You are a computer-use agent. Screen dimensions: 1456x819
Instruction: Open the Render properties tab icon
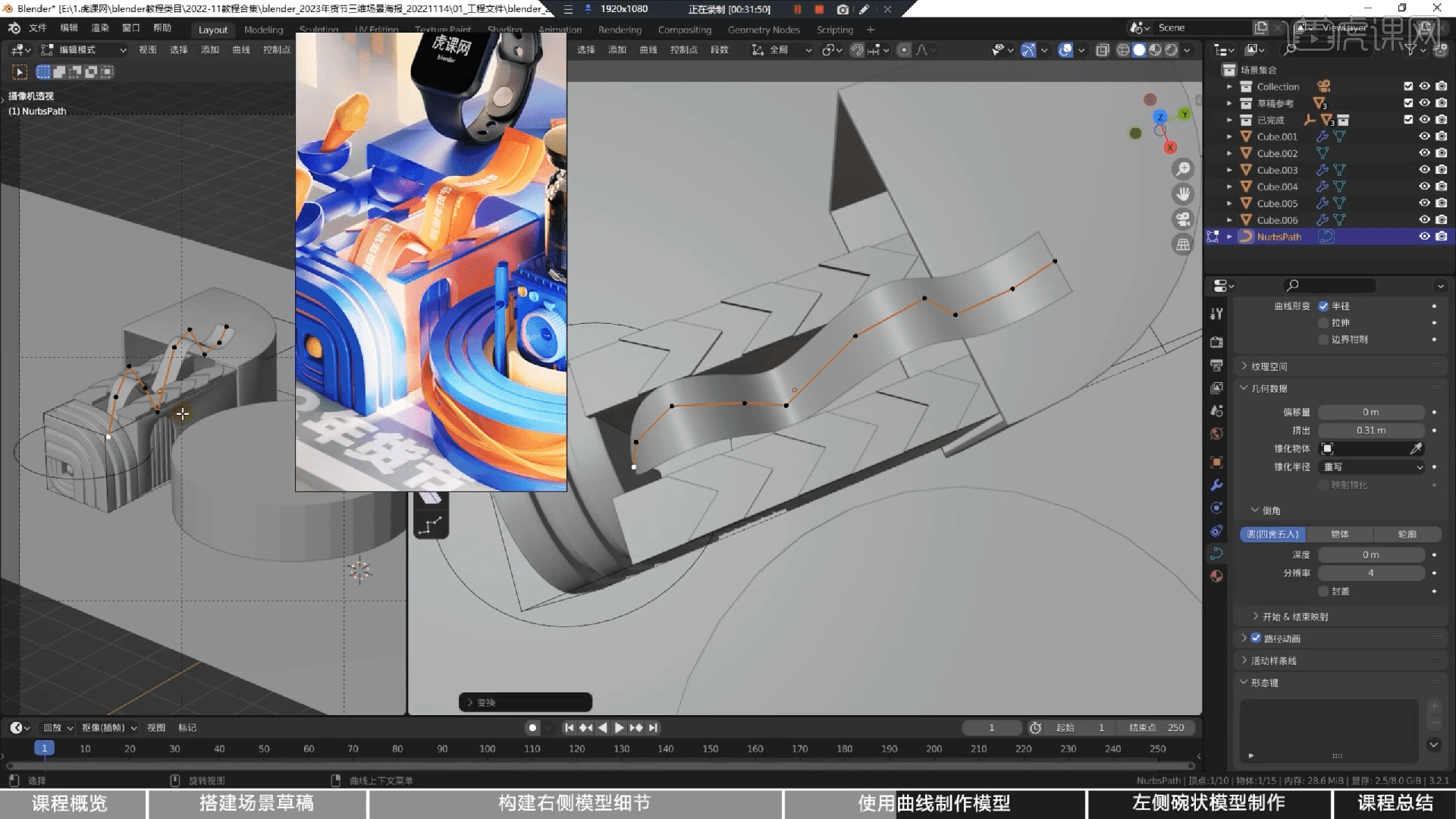click(x=1216, y=342)
